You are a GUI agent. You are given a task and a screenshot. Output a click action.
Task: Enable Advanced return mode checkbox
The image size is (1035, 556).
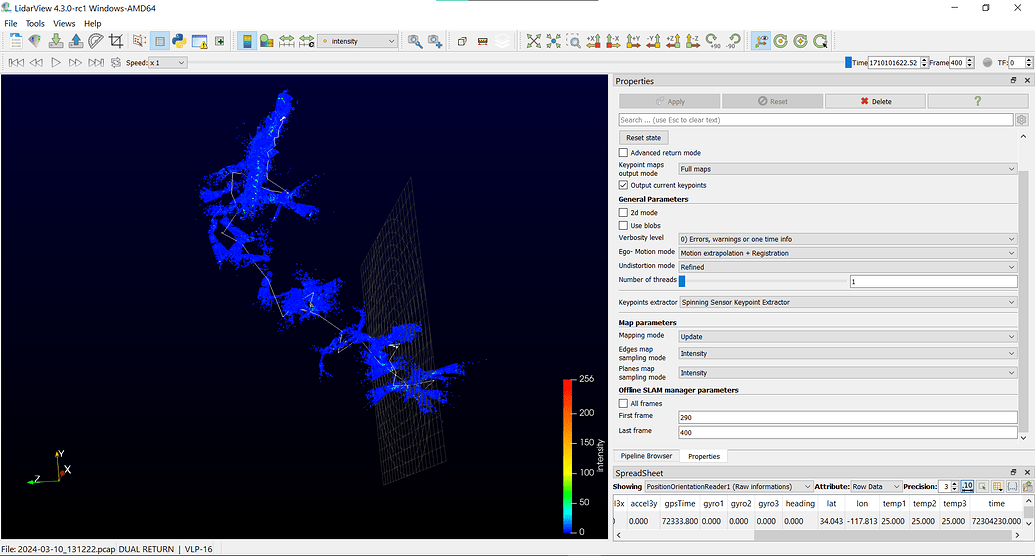[x=623, y=153]
